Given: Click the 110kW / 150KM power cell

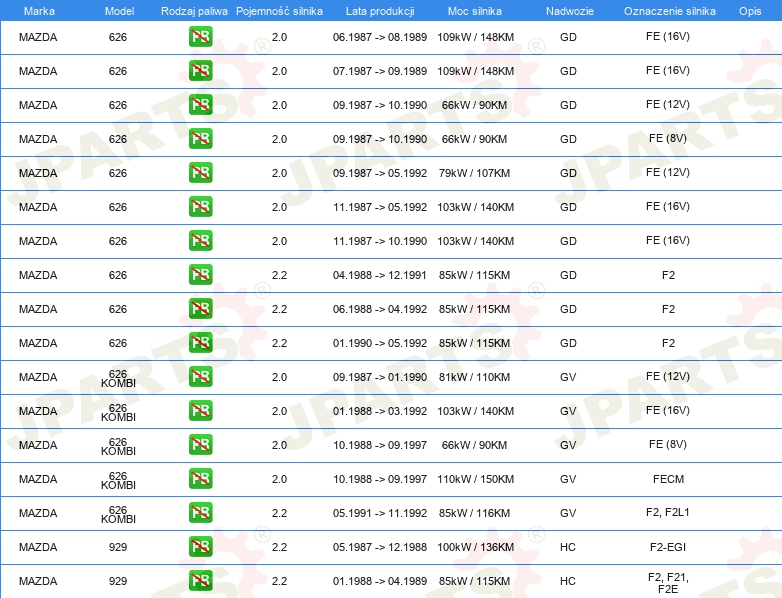Looking at the screenshot, I should [x=475, y=479].
